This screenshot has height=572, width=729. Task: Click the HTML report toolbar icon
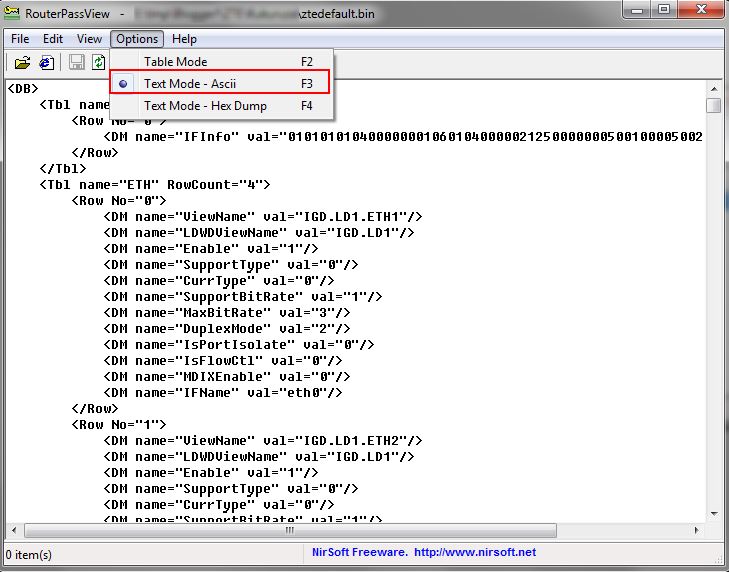[x=46, y=62]
